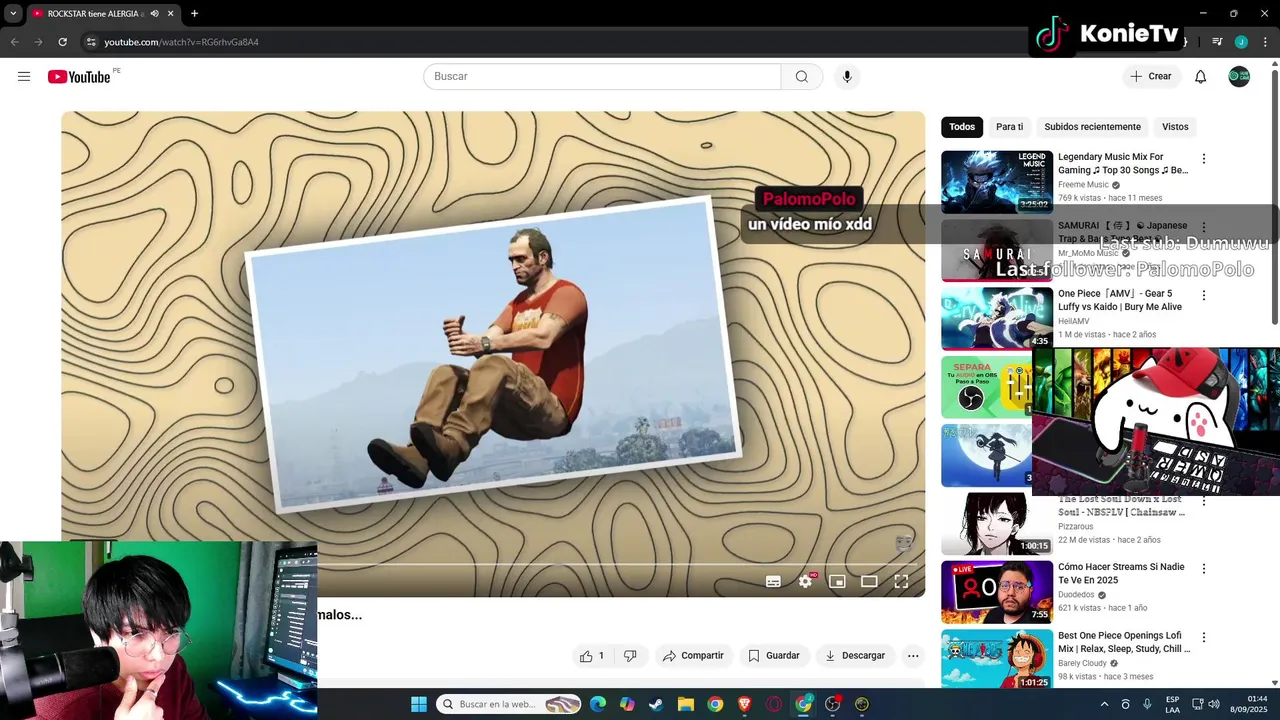Open the account avatar menu
1280x720 pixels.
coord(1239,77)
